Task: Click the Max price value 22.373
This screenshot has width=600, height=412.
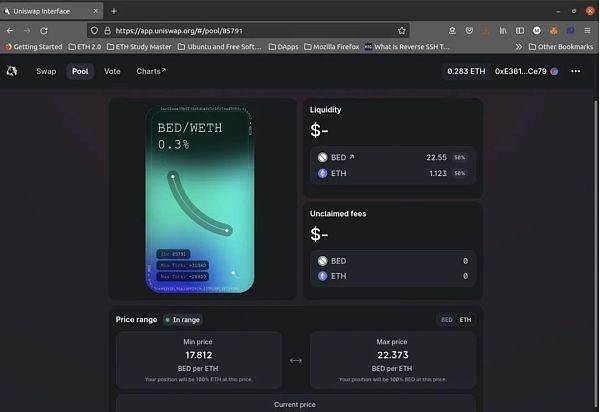Action: point(393,355)
